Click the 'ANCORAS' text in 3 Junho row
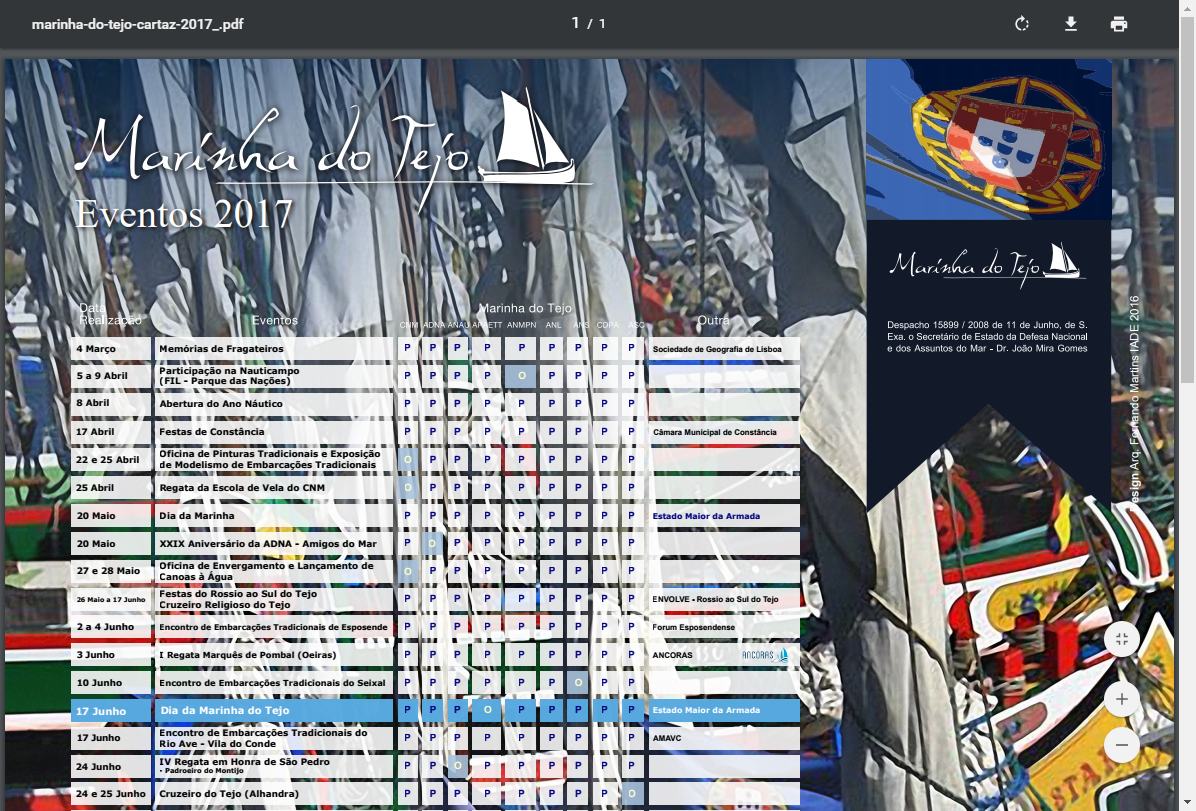Image resolution: width=1196 pixels, height=811 pixels. (x=672, y=655)
